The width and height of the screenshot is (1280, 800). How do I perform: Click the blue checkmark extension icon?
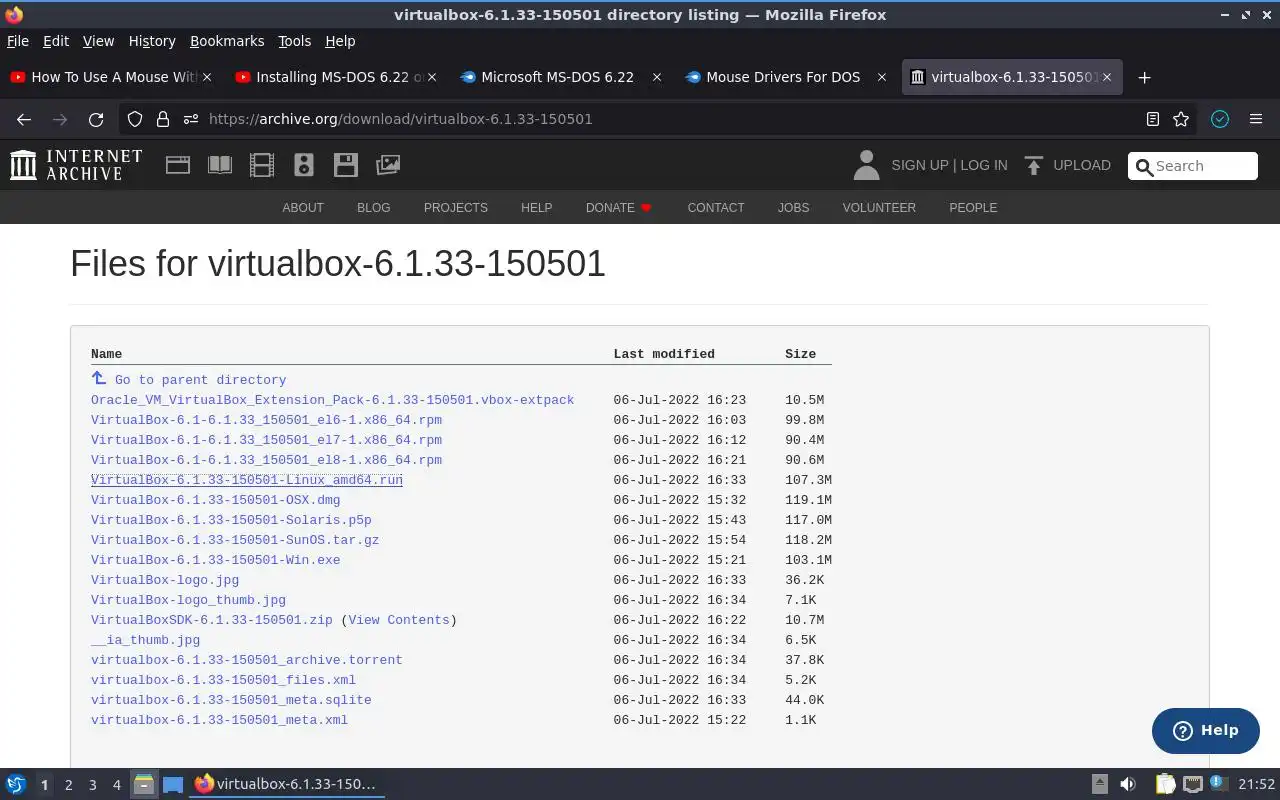[1220, 119]
